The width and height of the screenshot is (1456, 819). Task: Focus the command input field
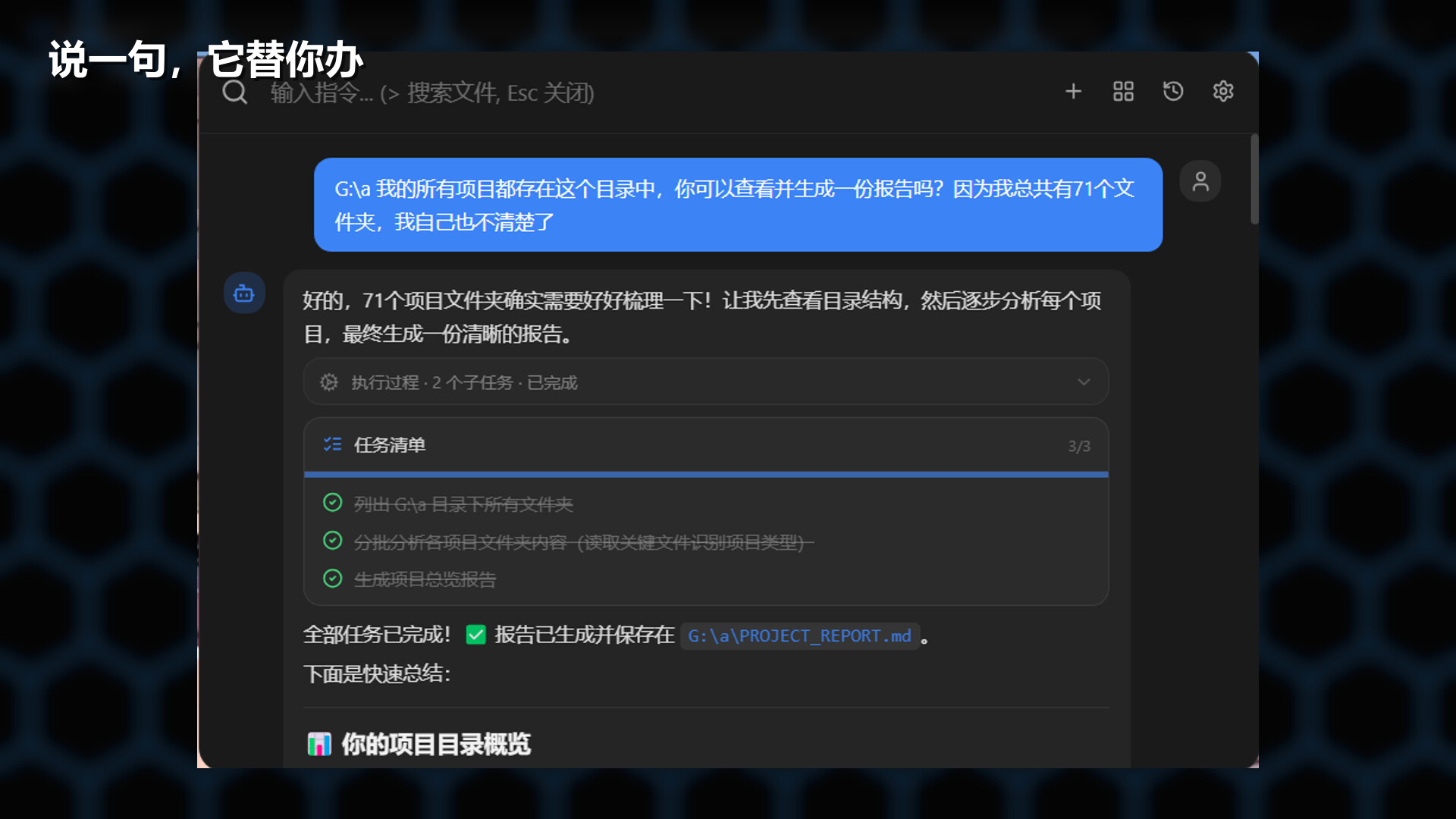pos(432,93)
